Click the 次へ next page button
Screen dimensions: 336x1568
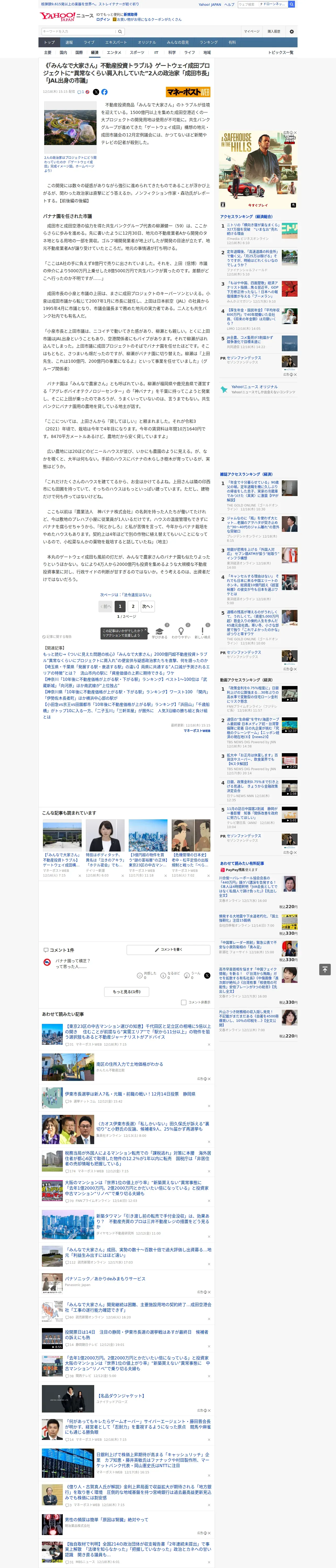[x=147, y=606]
